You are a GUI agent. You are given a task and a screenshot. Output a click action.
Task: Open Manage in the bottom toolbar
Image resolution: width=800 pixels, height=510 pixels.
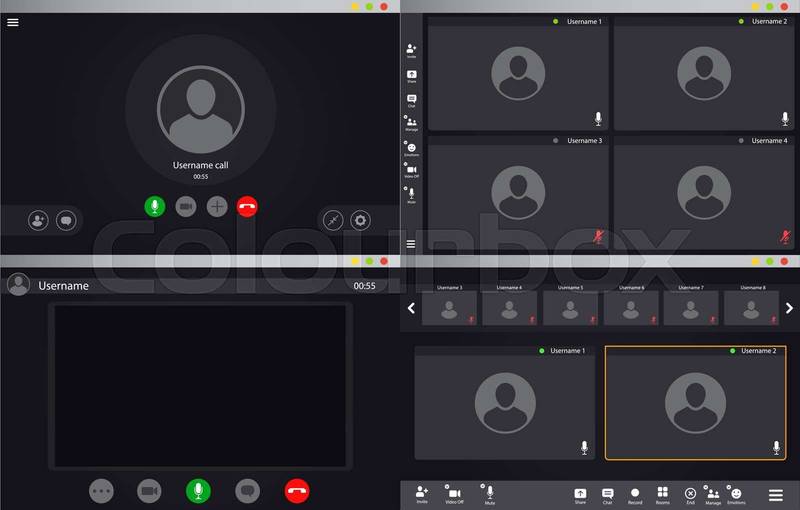point(713,493)
